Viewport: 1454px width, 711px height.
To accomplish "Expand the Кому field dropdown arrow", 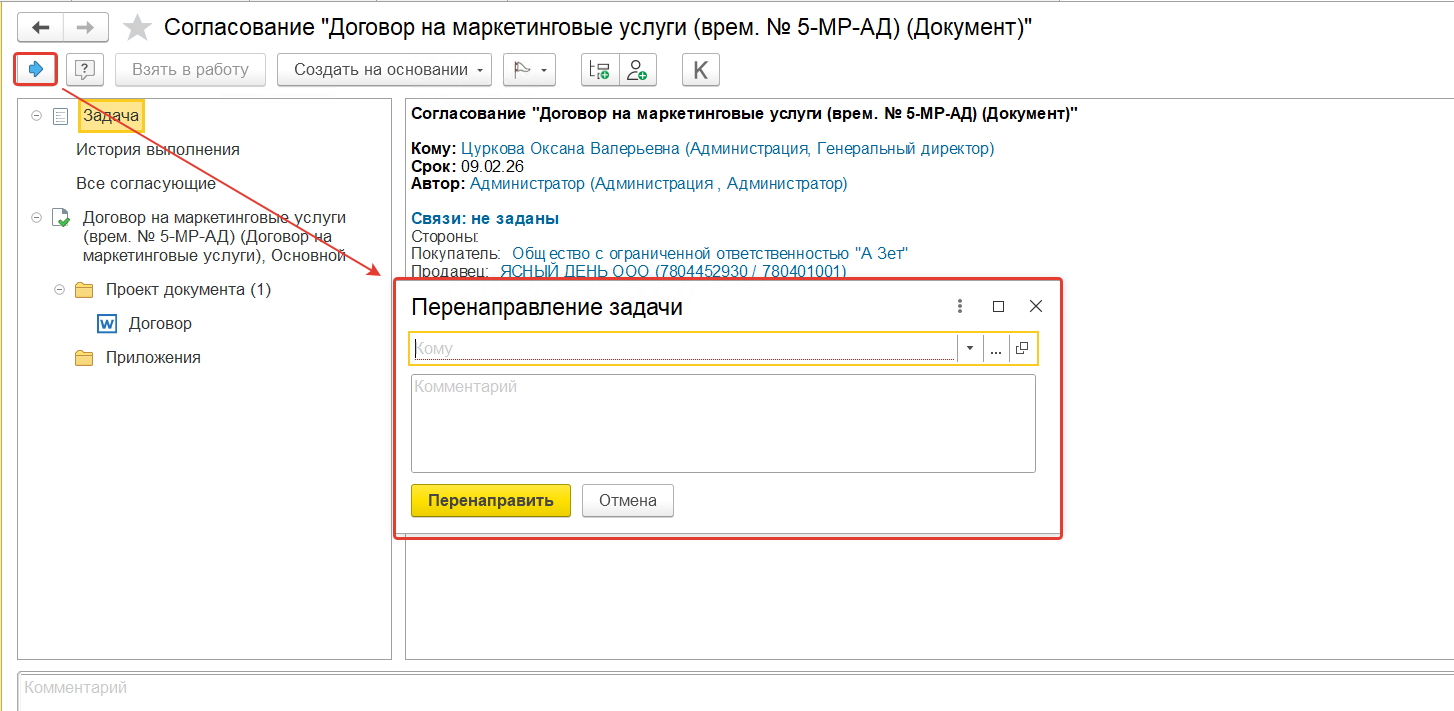I will (969, 348).
